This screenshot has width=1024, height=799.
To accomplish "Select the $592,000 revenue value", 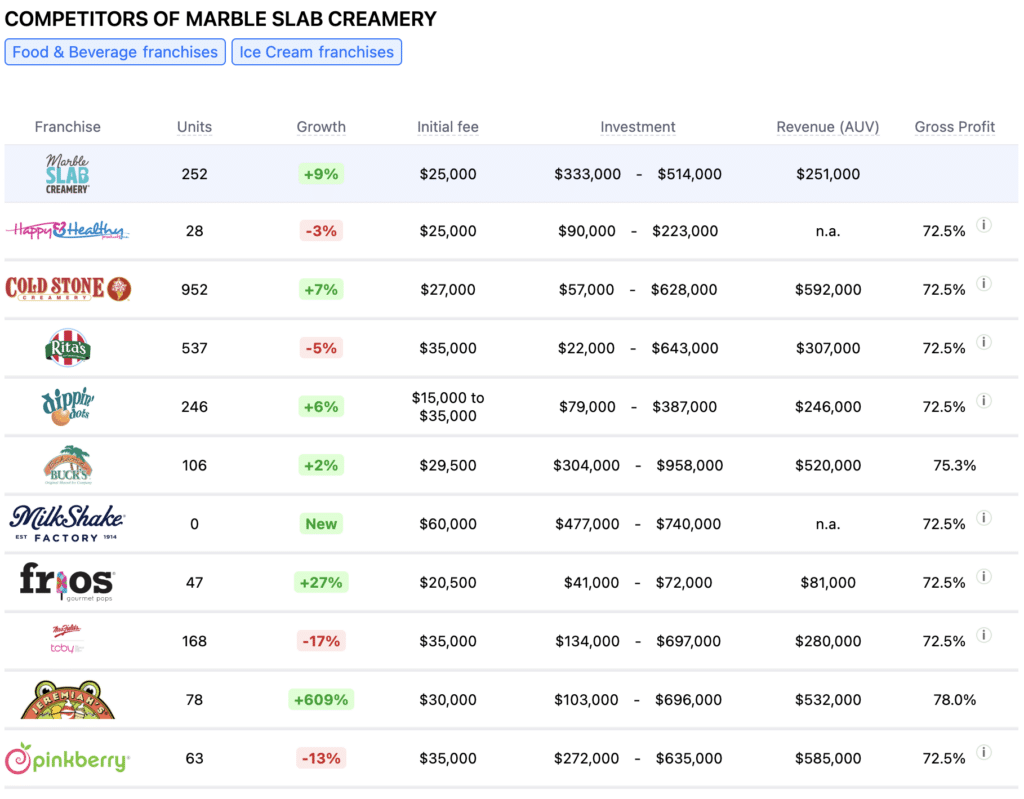I will [x=828, y=289].
